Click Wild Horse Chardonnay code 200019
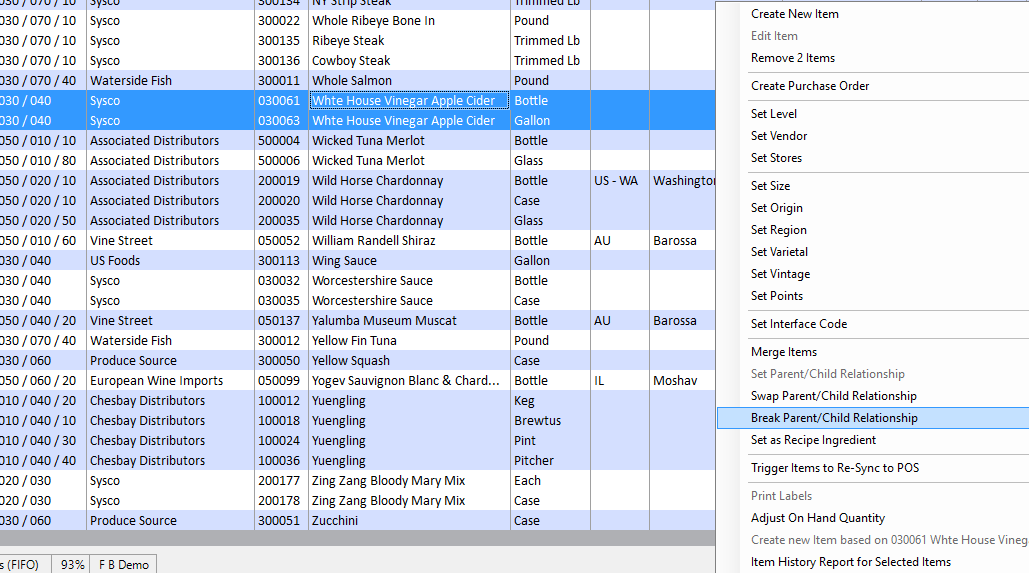 pos(279,180)
